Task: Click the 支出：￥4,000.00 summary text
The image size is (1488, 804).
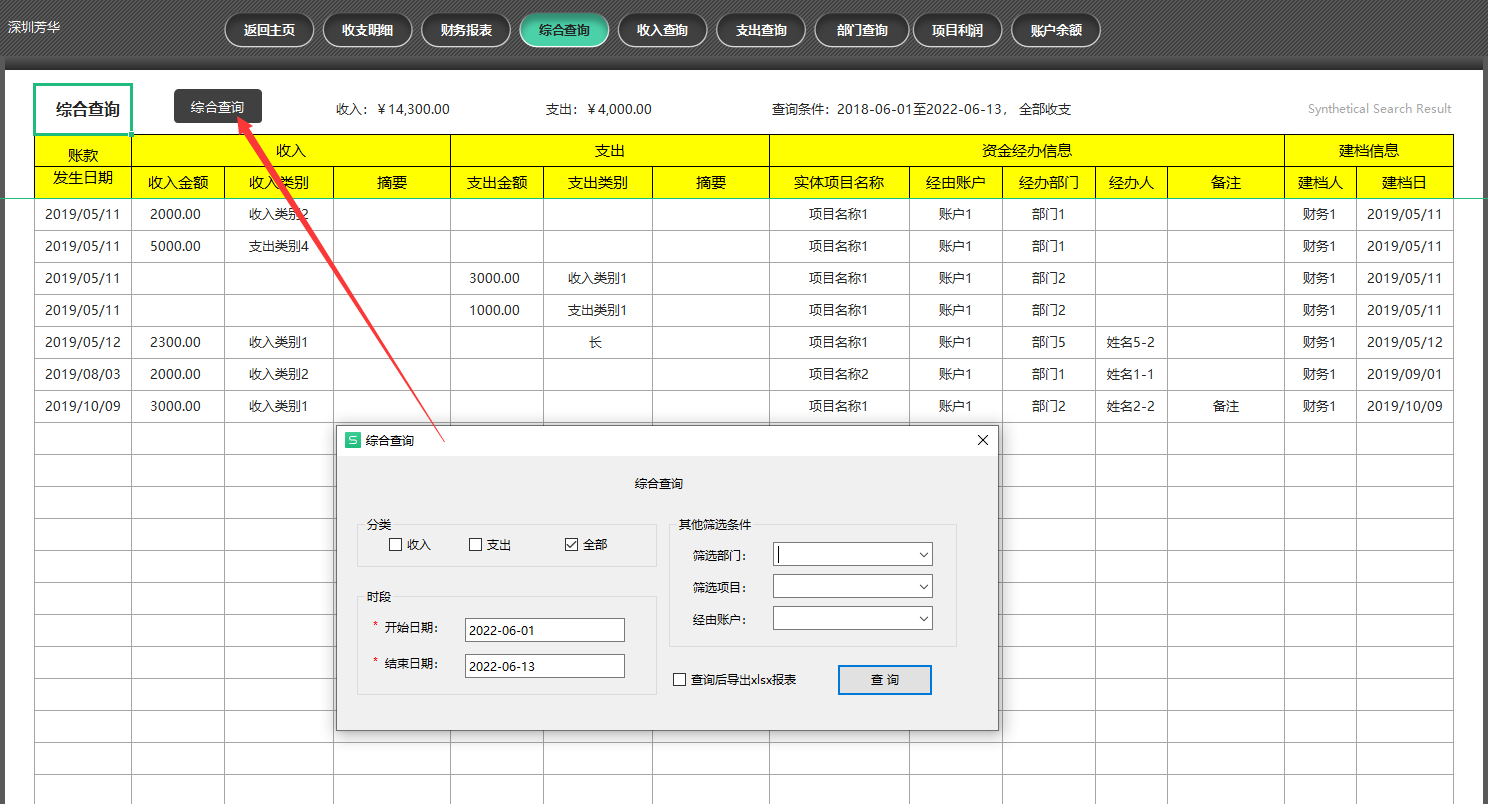Action: [x=598, y=109]
